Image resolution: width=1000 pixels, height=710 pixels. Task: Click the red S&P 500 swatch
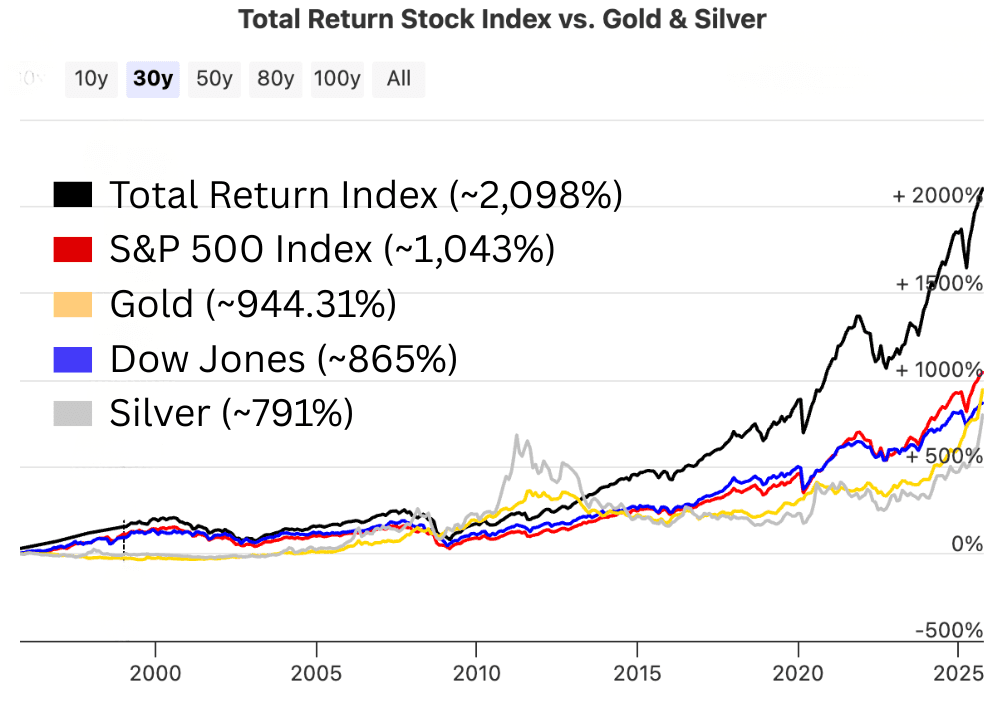[x=72, y=249]
